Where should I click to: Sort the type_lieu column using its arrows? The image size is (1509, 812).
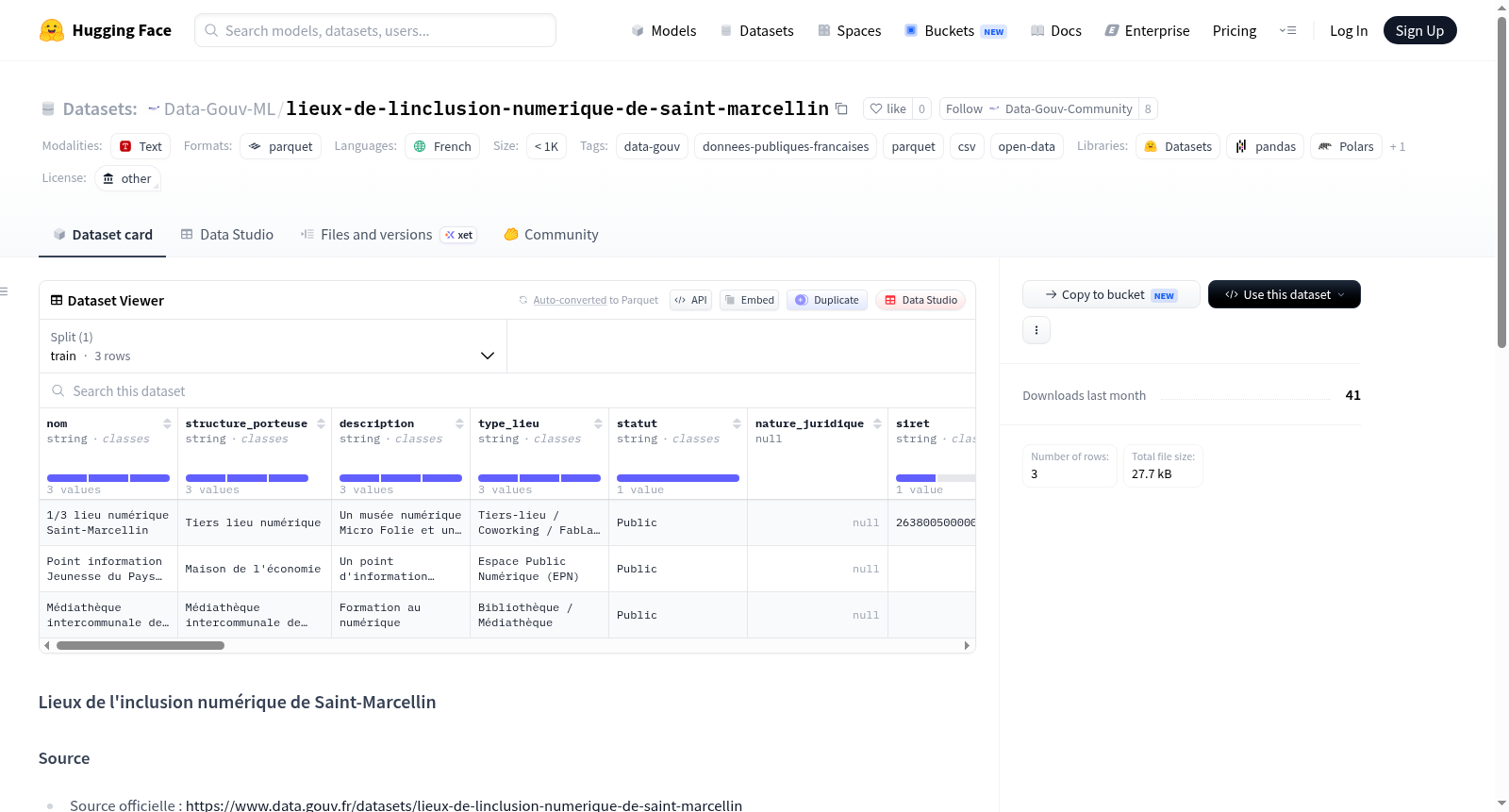click(x=598, y=423)
